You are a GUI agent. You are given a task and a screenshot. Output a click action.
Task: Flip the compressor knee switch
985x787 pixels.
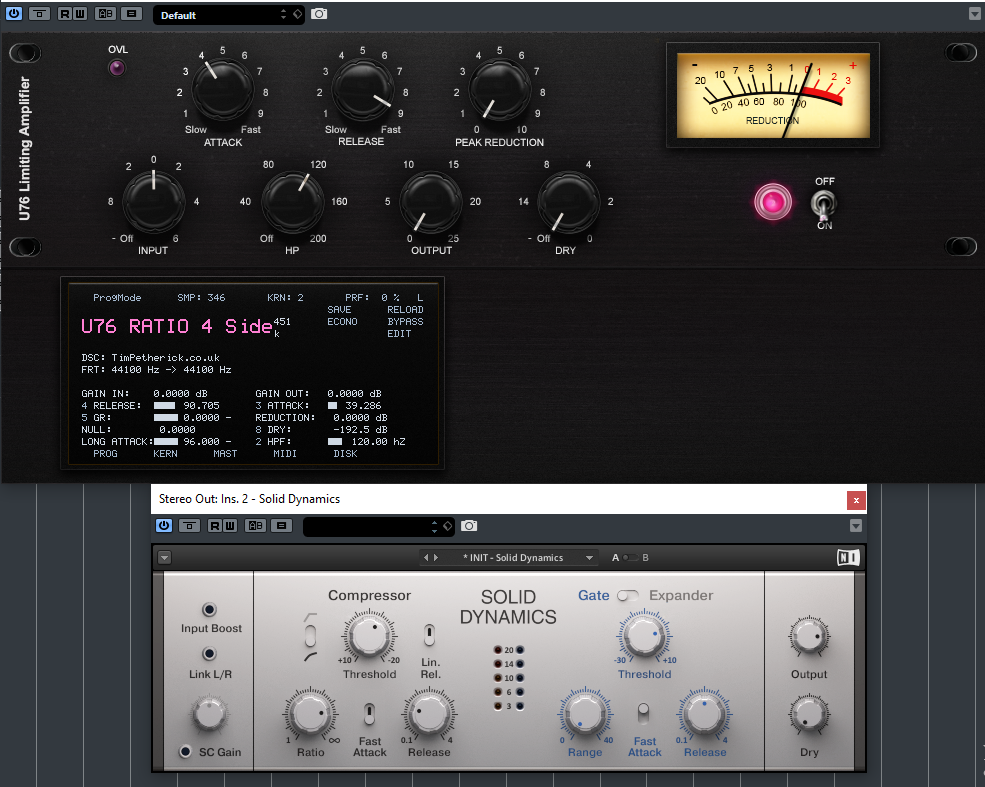coord(310,636)
